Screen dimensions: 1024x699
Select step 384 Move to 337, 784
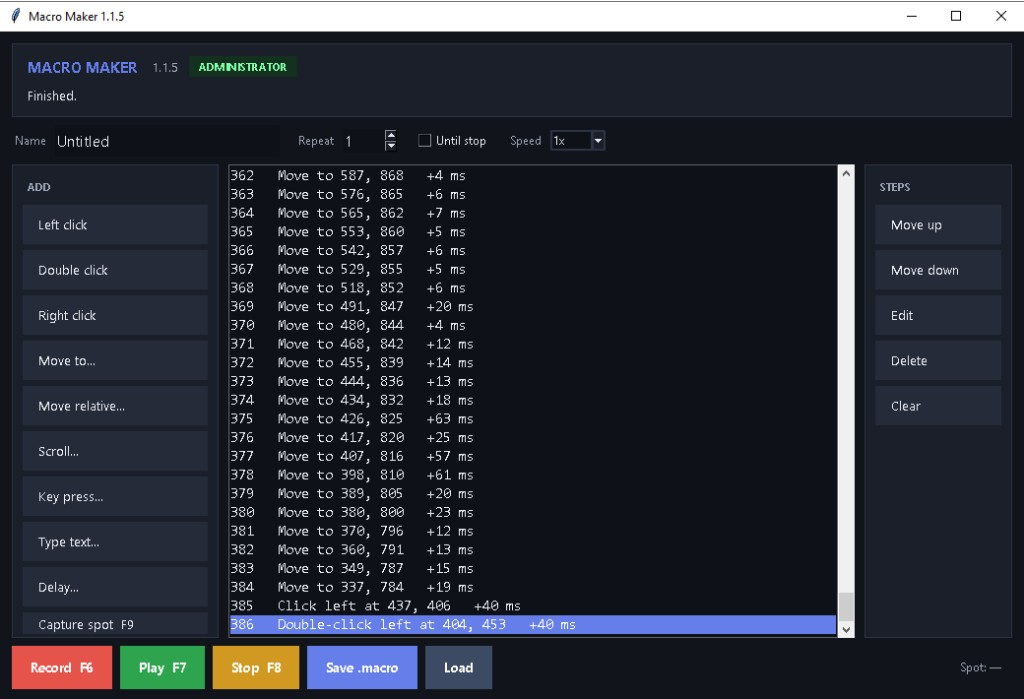click(533, 587)
